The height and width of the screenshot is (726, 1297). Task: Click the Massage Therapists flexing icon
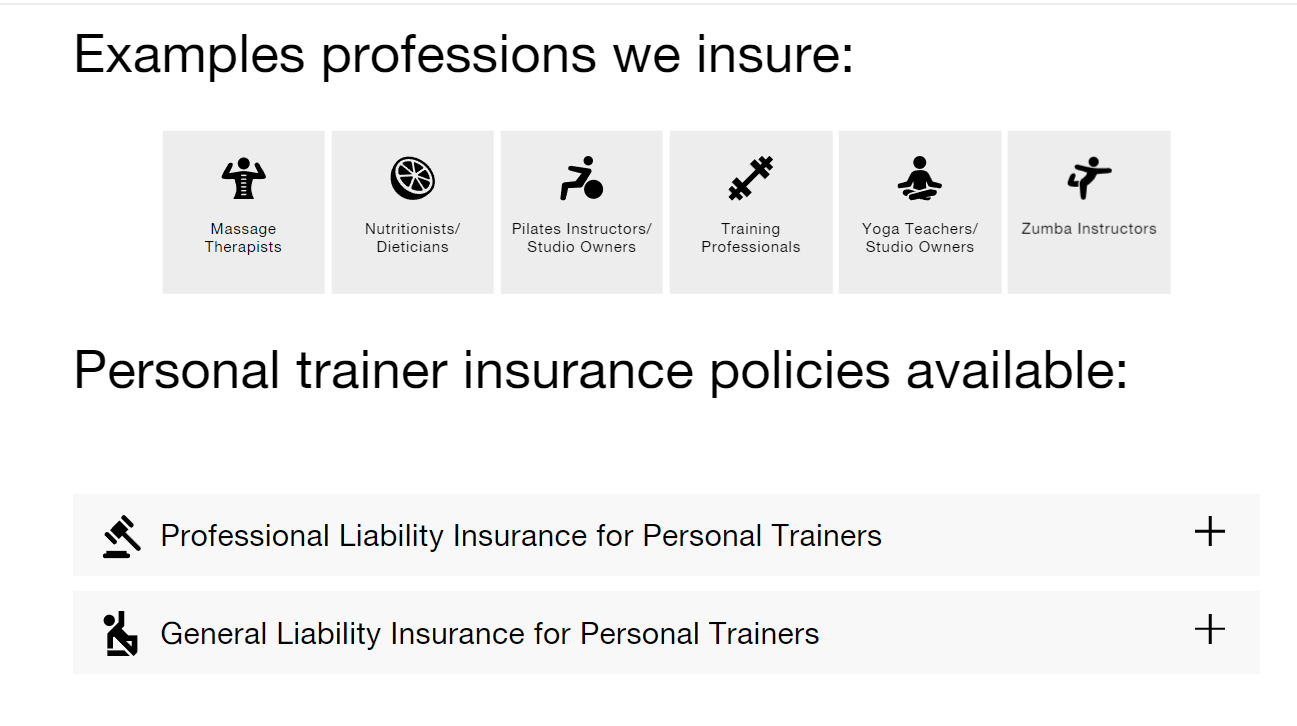[243, 178]
